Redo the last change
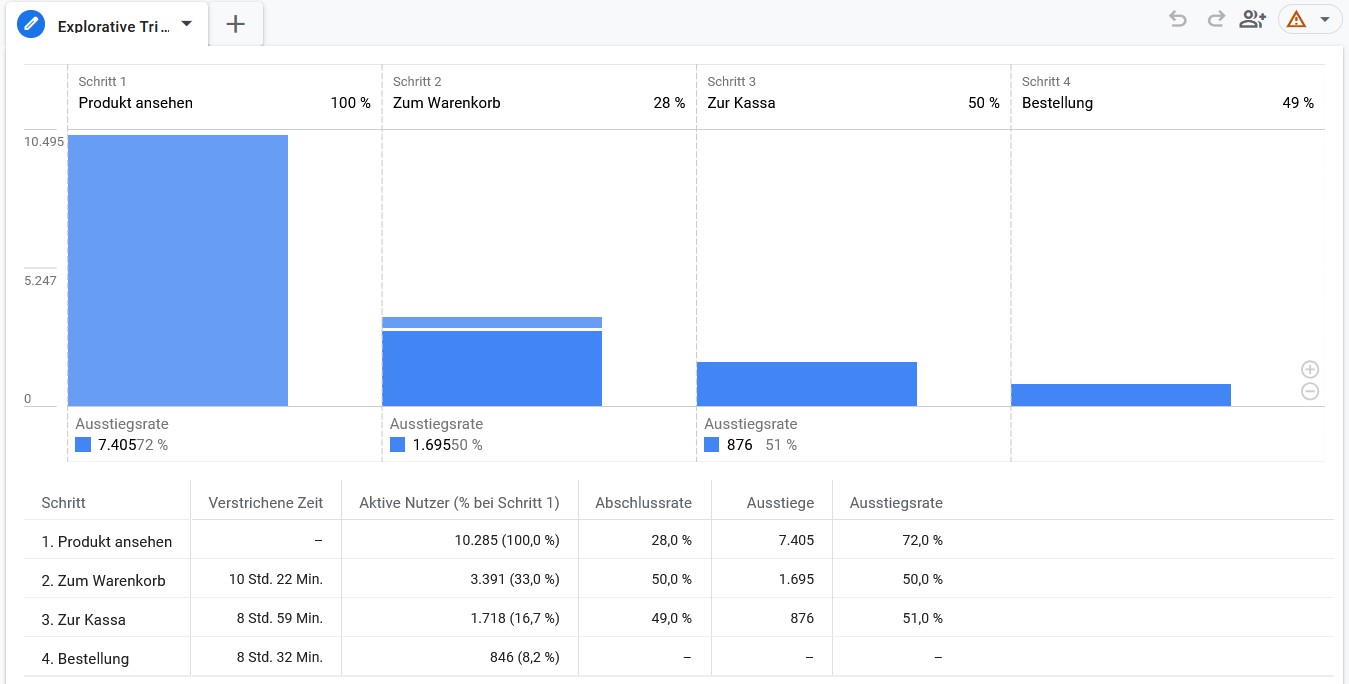The height and width of the screenshot is (684, 1349). coord(1216,19)
